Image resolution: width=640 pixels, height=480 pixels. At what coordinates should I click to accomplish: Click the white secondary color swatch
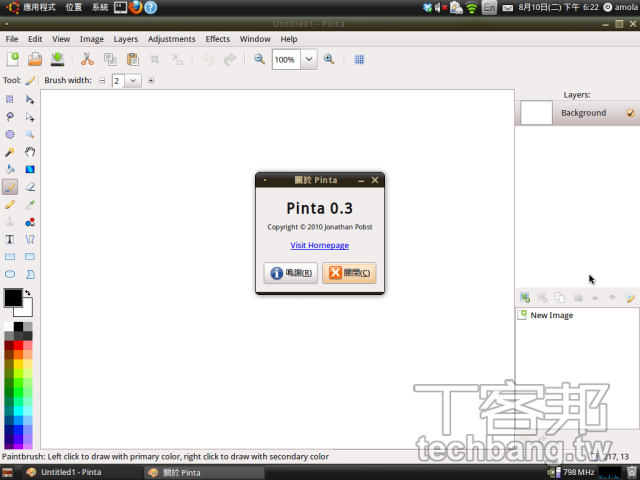click(x=27, y=311)
